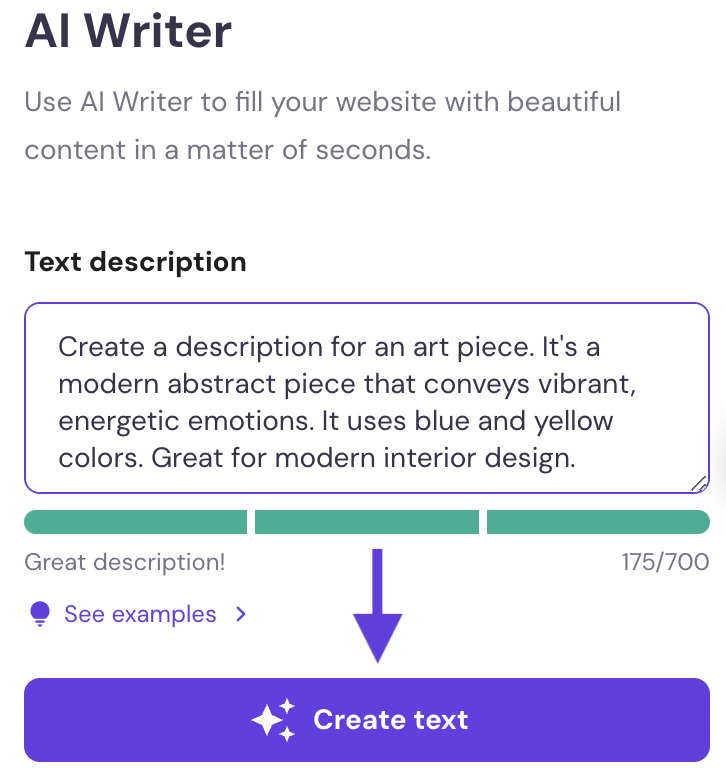Image resolution: width=726 pixels, height=778 pixels.
Task: Click the sparkle stars icon on Create text
Action: [x=273, y=720]
